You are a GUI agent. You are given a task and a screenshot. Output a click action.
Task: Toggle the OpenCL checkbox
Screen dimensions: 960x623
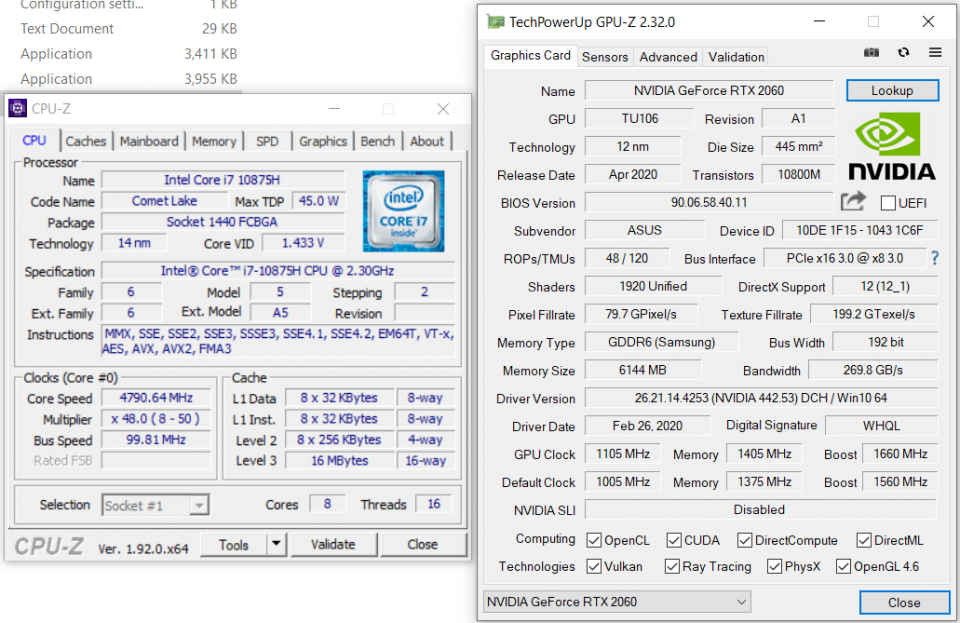pos(595,541)
